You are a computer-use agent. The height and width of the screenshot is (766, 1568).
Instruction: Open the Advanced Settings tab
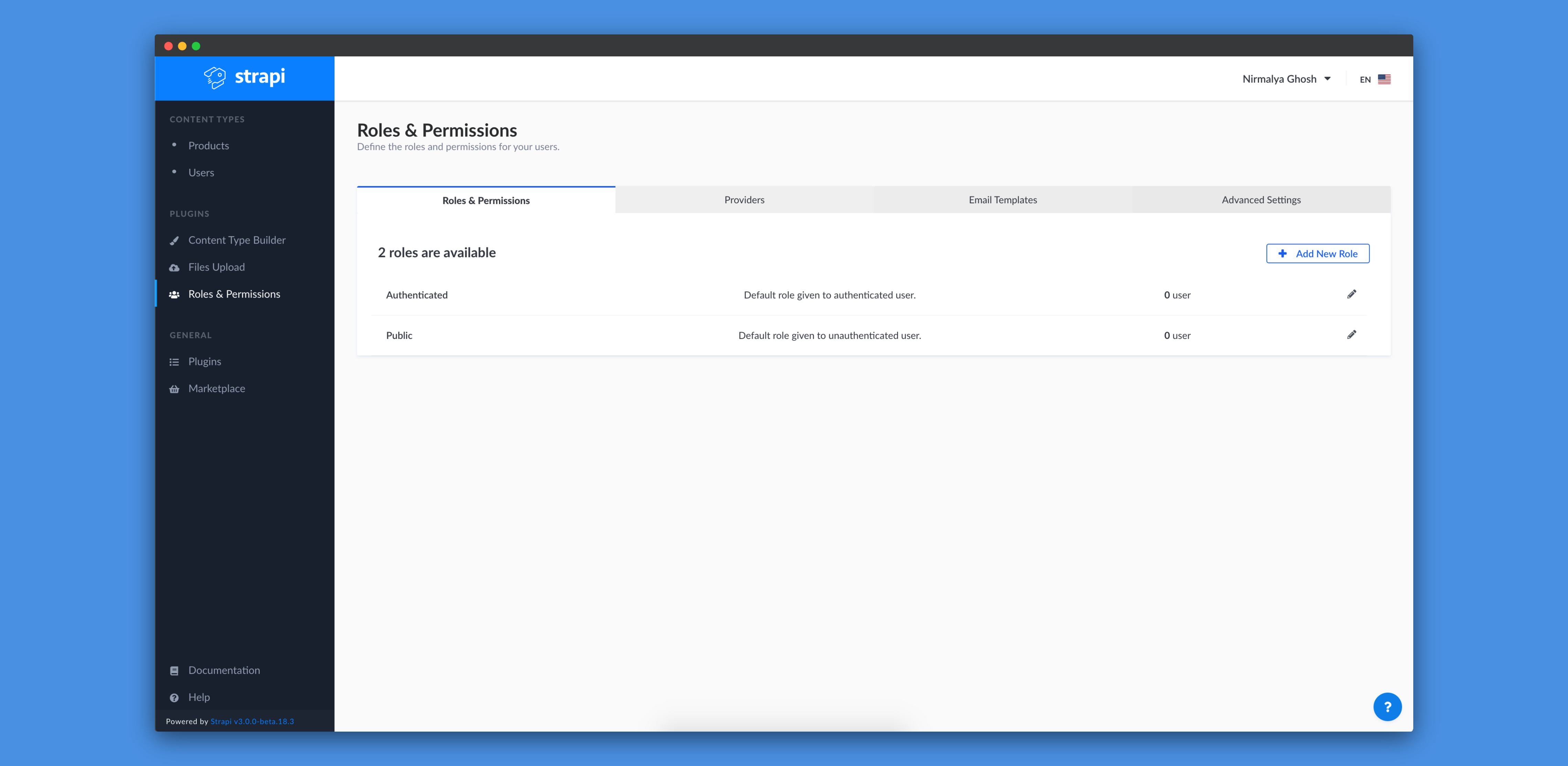(x=1261, y=200)
